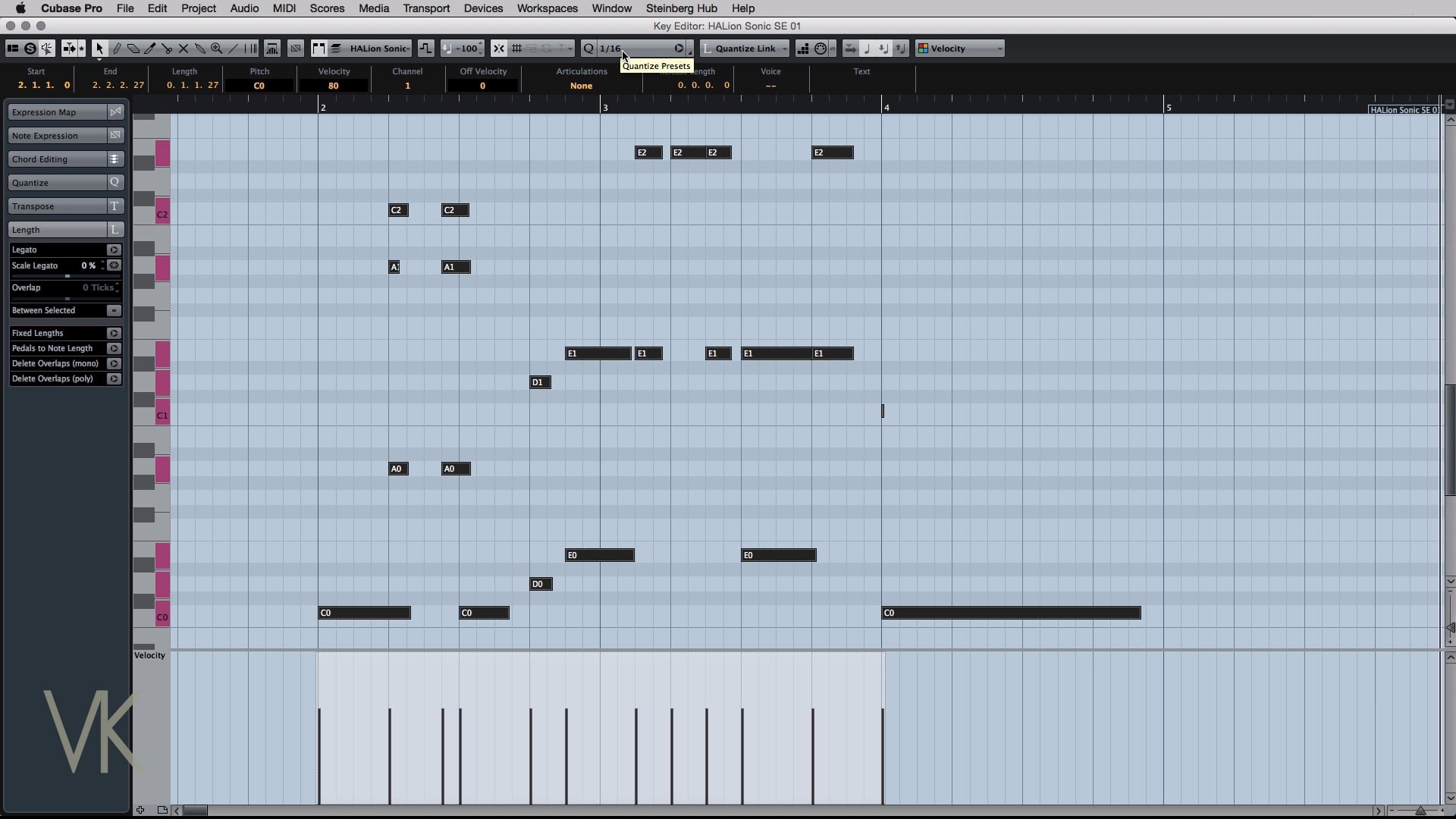Select the long C0 note at bar 4
The image size is (1456, 819).
point(1010,613)
